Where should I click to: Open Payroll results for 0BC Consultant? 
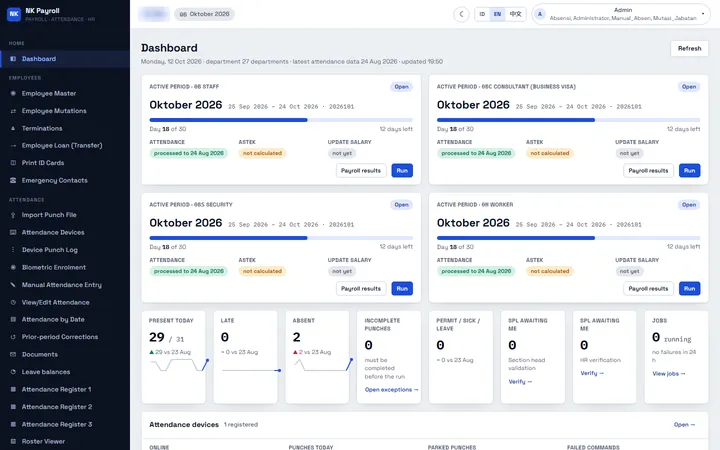(x=648, y=170)
